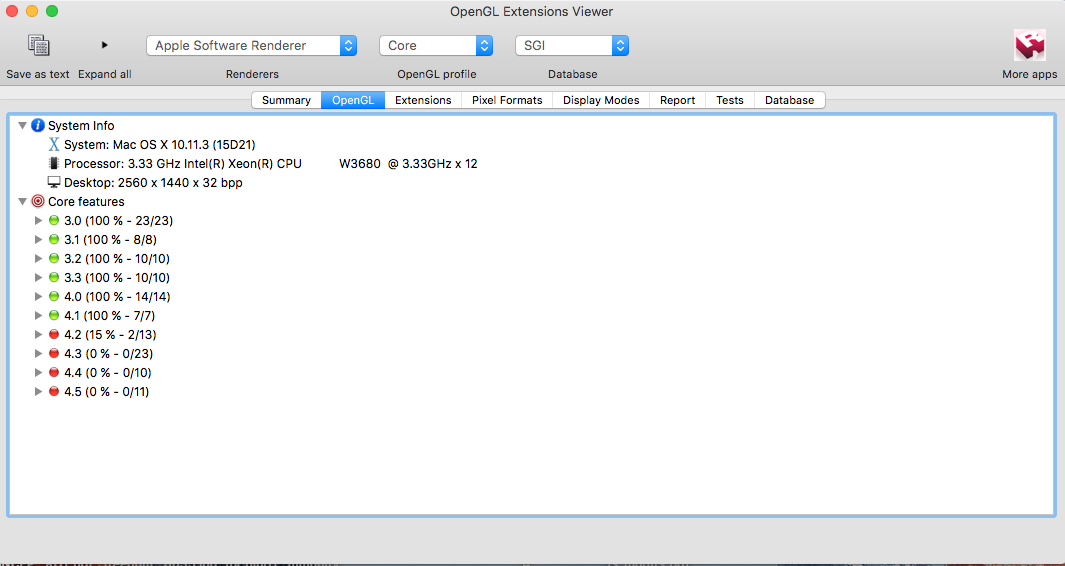Collapse the System Info section
The height and width of the screenshot is (566, 1065).
click(x=22, y=126)
